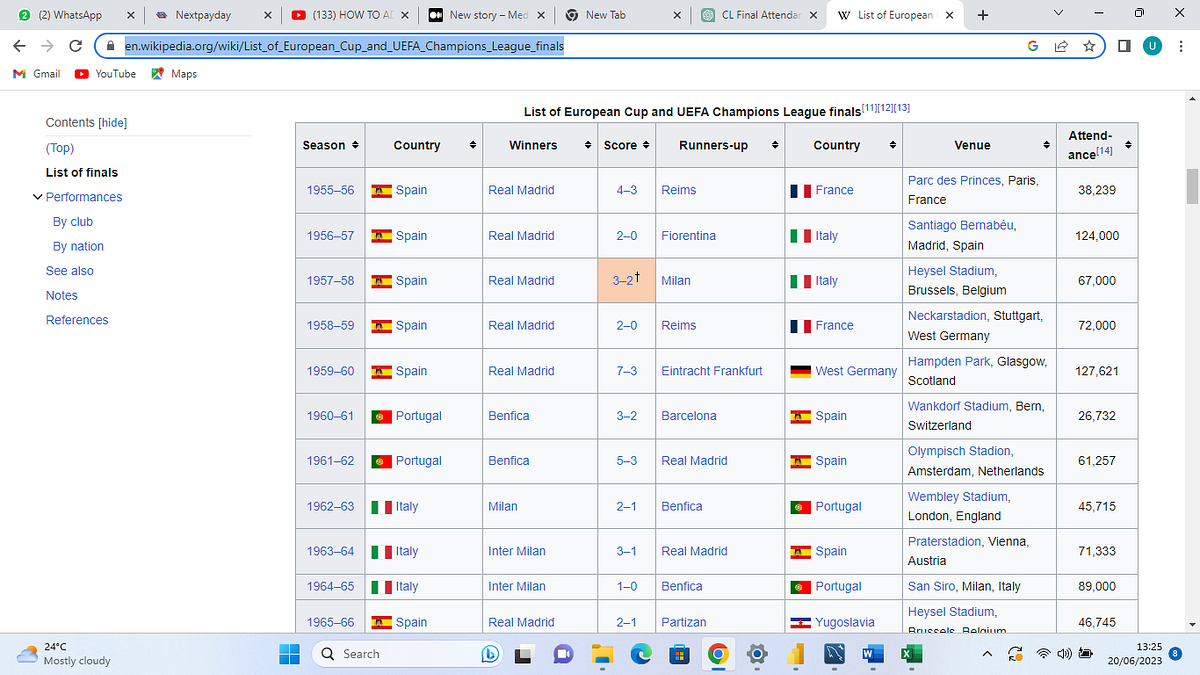Viewport: 1200px width, 675px height.
Task: Open the Maps bookmark
Action: [174, 74]
